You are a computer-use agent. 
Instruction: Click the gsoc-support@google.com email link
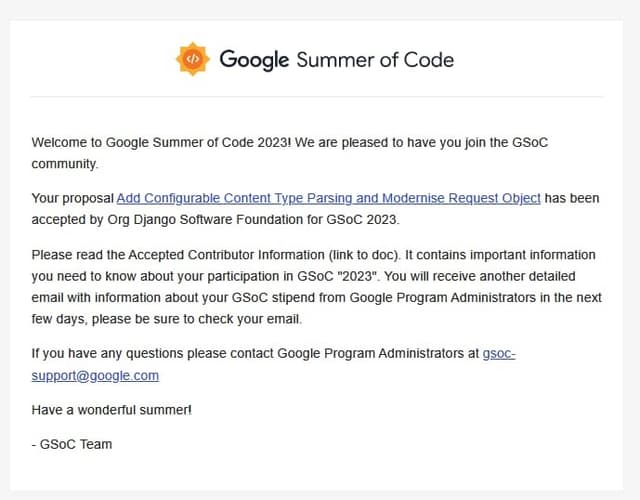95,375
